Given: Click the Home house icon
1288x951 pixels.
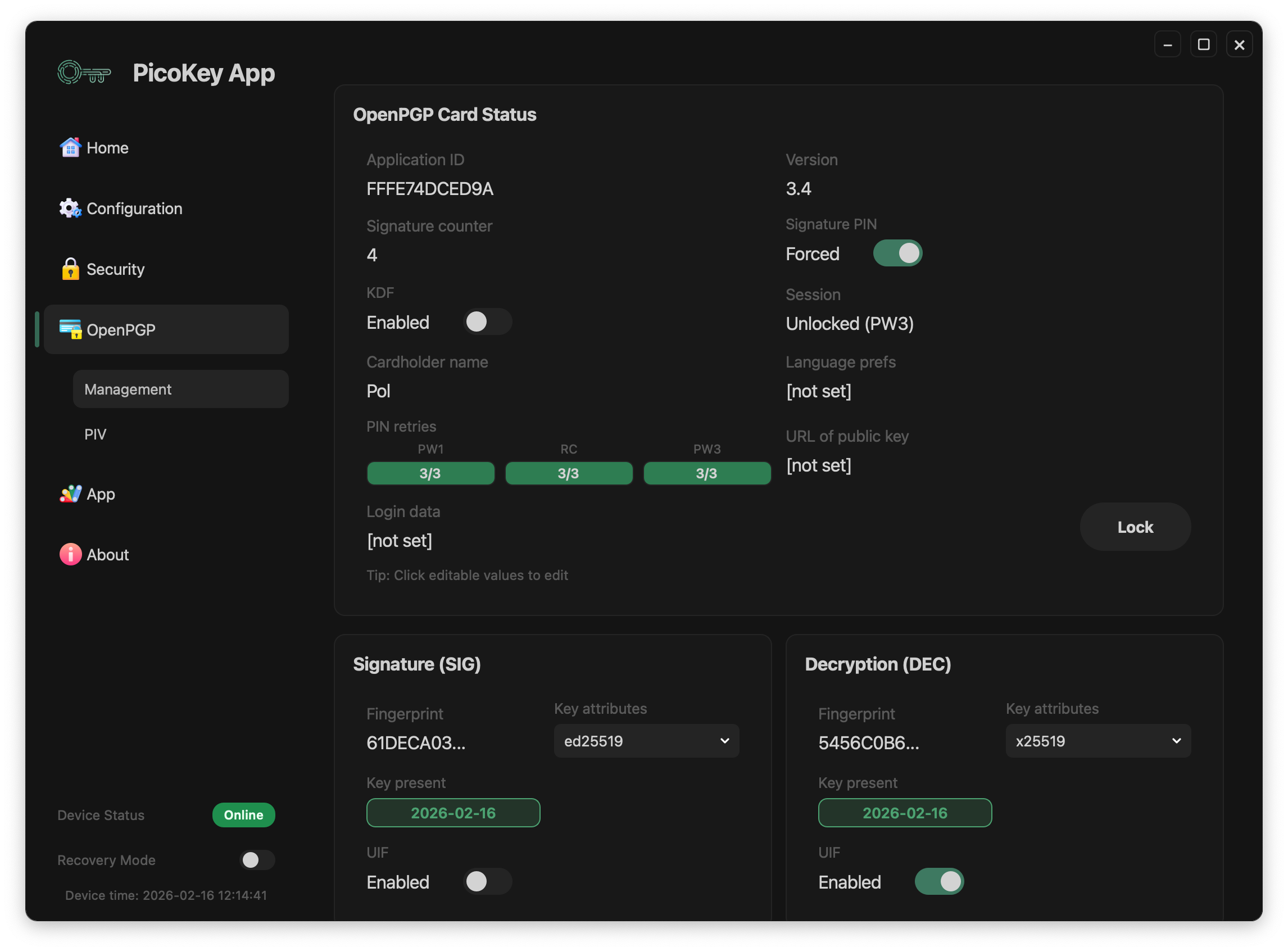Looking at the screenshot, I should click(x=70, y=147).
